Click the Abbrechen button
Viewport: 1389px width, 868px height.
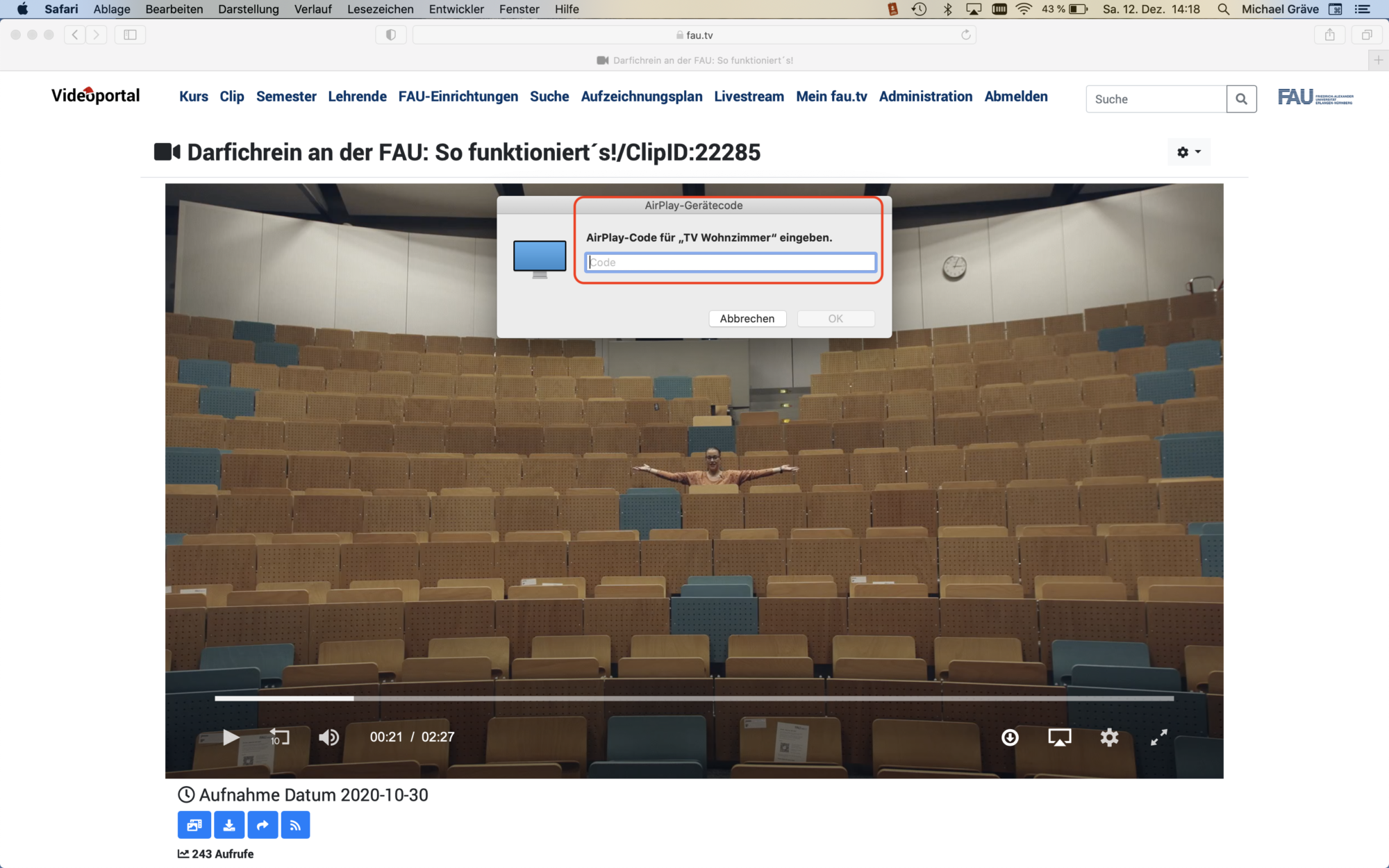[747, 319]
